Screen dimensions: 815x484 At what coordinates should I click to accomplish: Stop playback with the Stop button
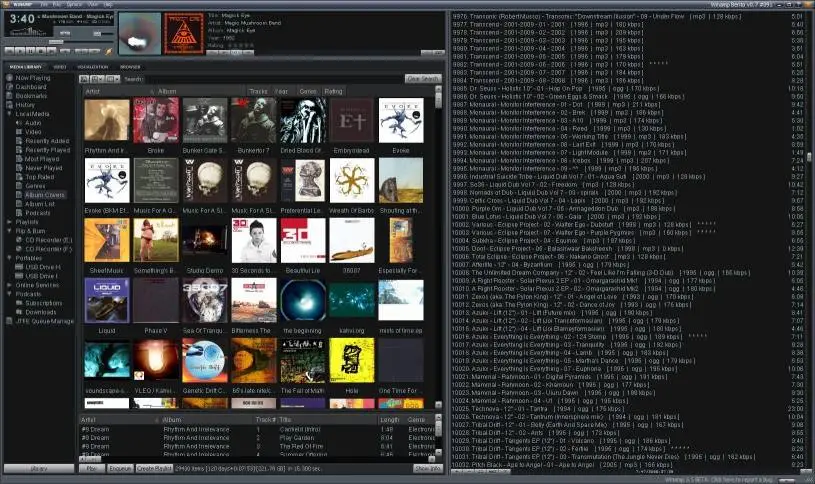[x=41, y=51]
